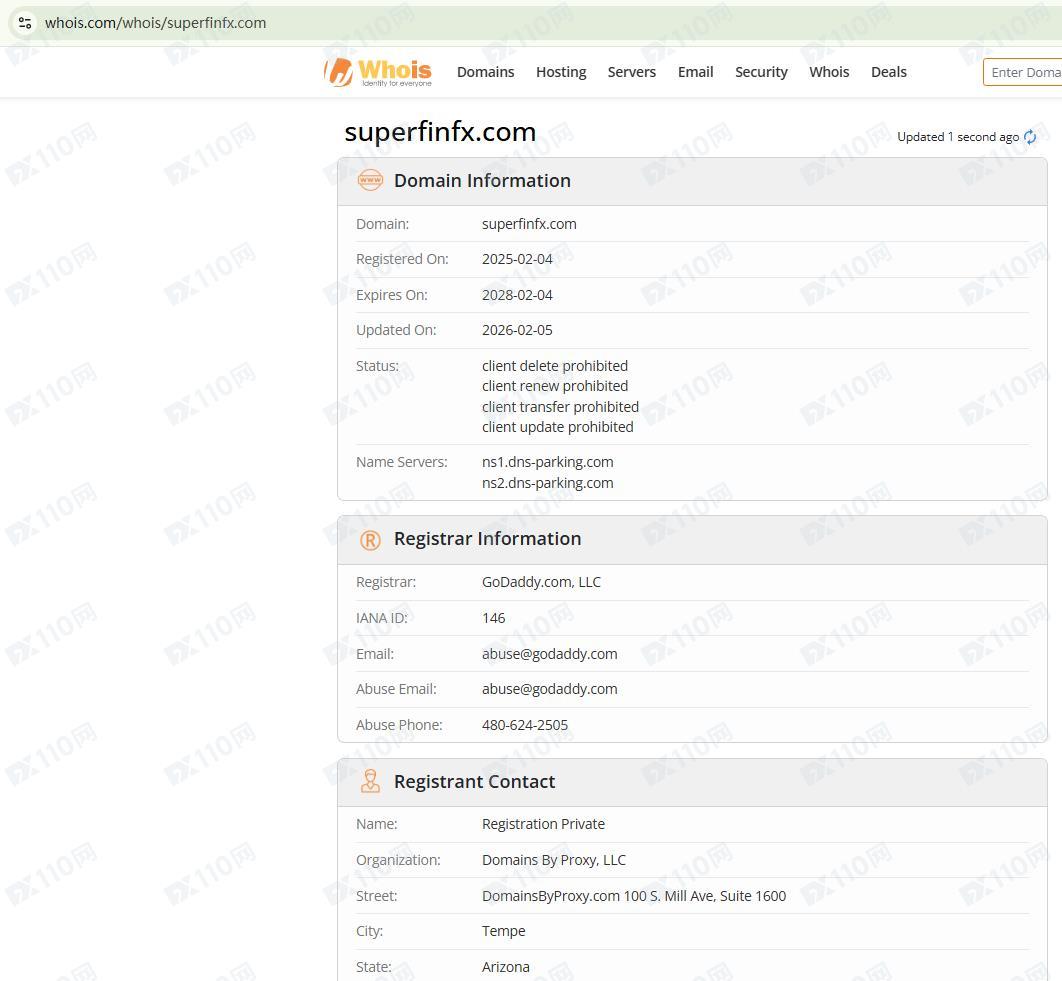This screenshot has height=981, width=1062.
Task: Click the Enter Domain search field
Action: click(1024, 72)
